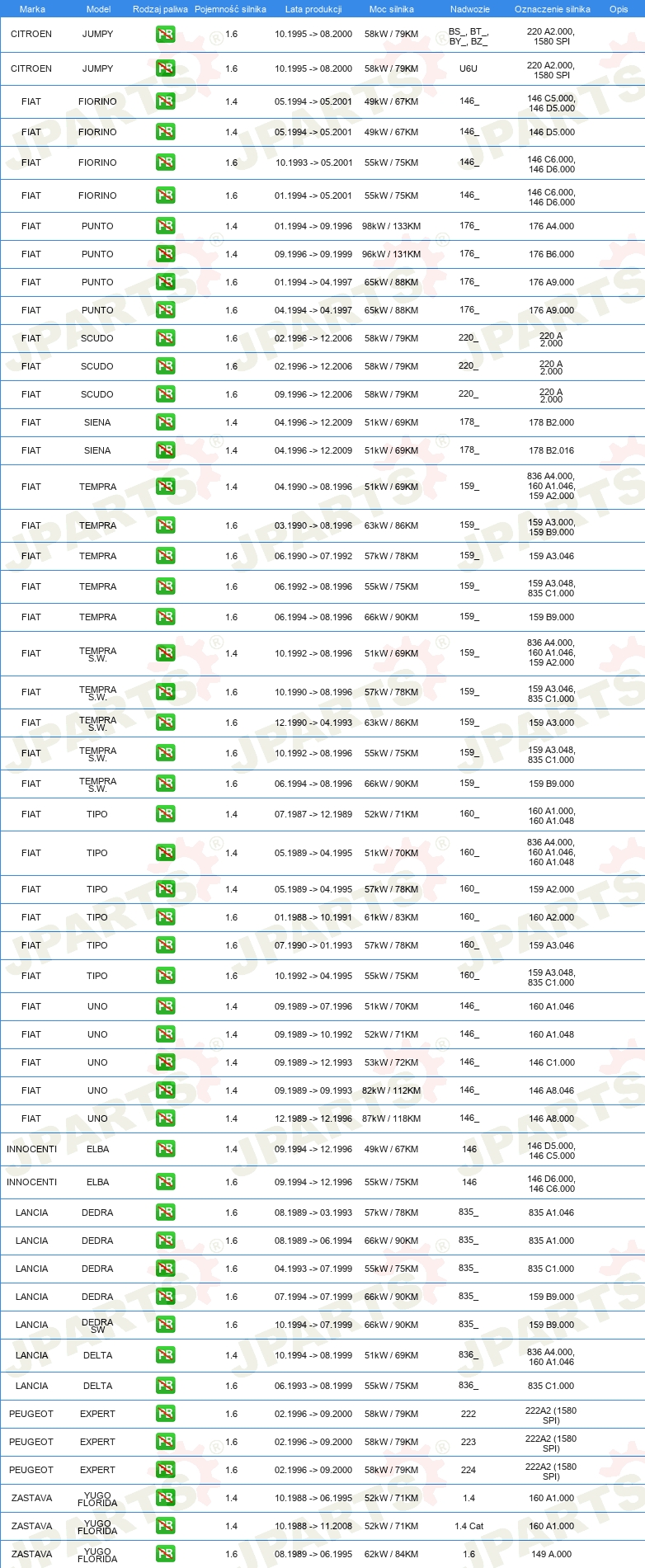Viewport: 645px width, 1568px height.
Task: Select engine code 160 A2.000 cell
Action: (x=552, y=917)
